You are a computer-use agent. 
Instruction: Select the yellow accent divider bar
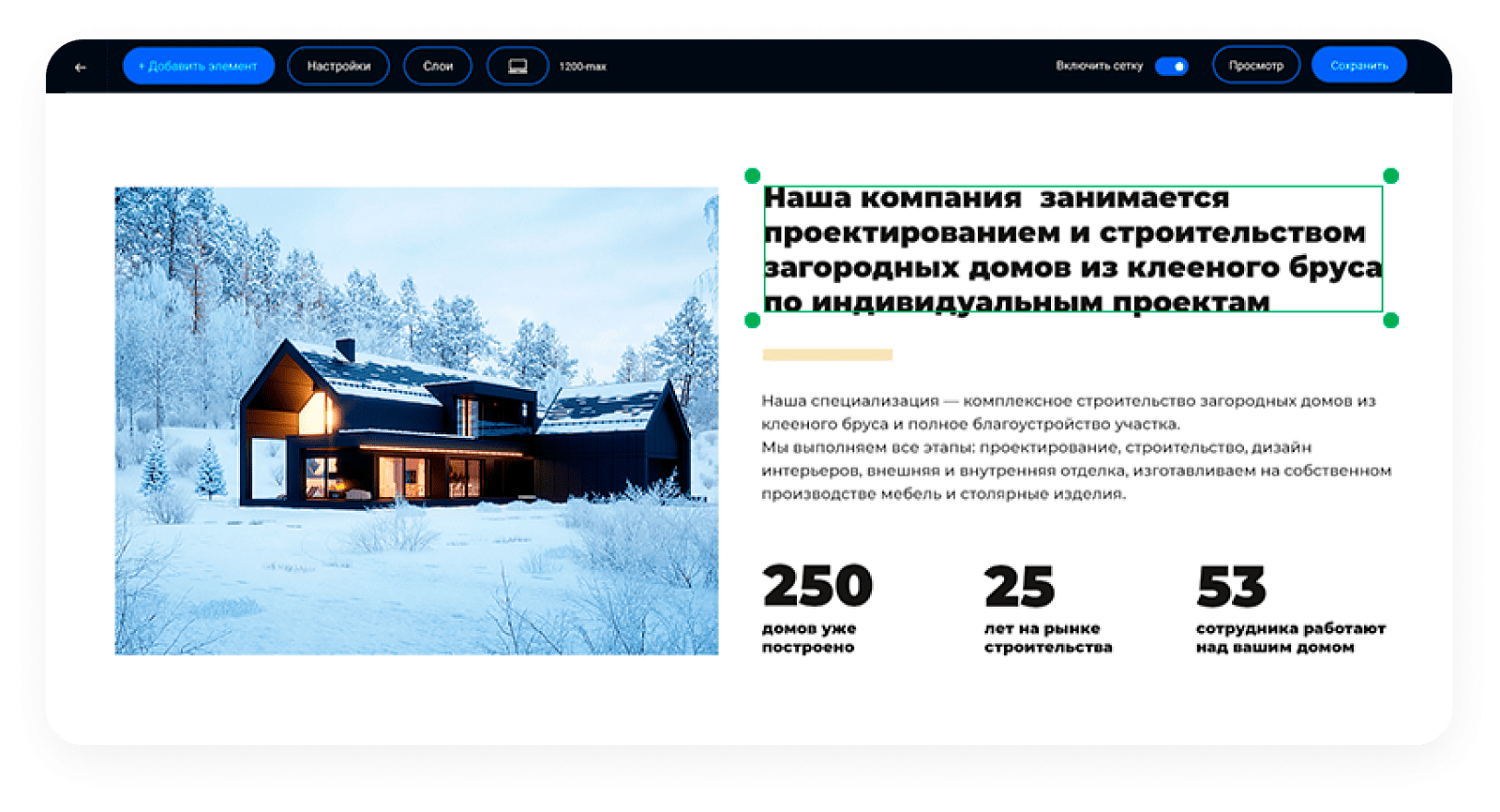click(827, 354)
